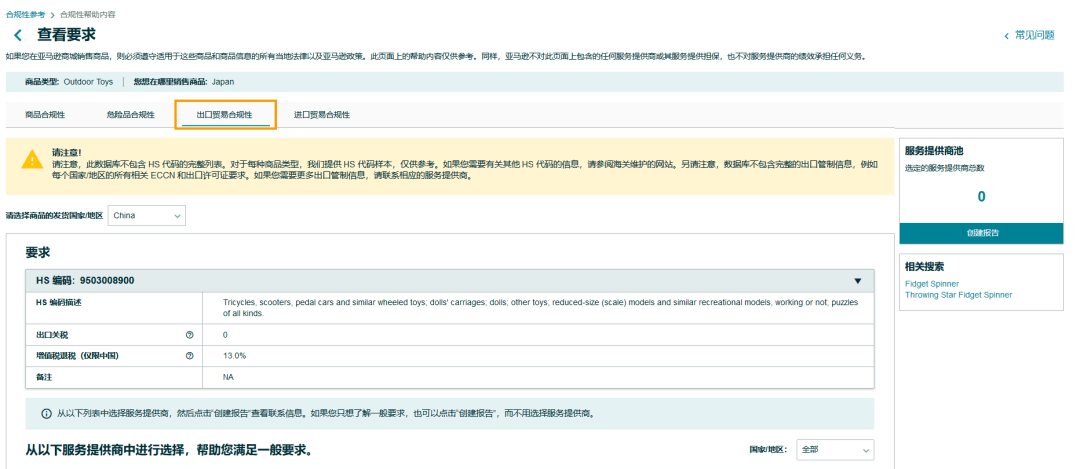Click the back arrow beside 查看要求

[17, 35]
